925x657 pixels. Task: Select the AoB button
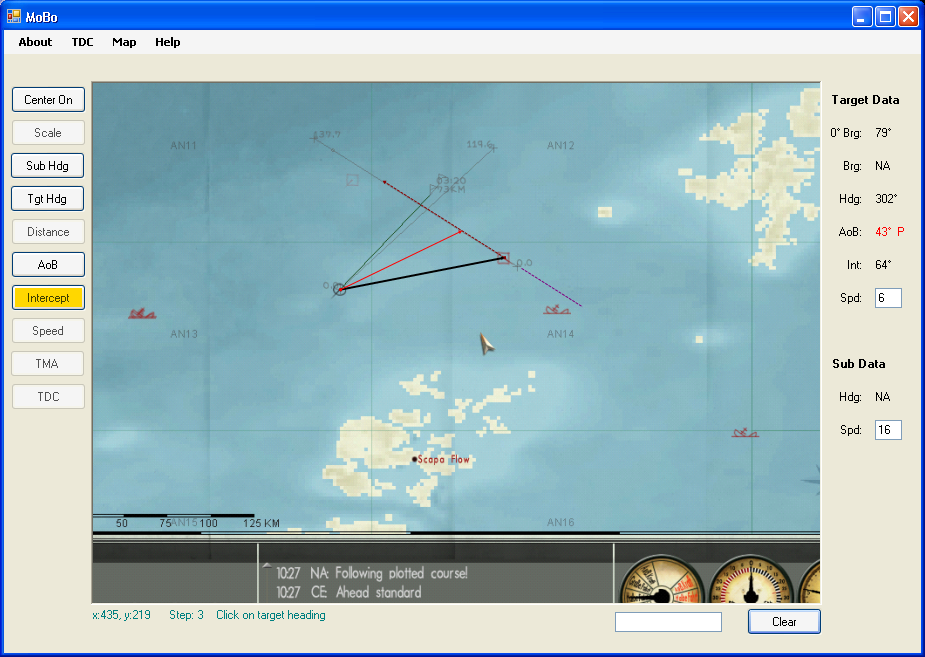[48, 265]
